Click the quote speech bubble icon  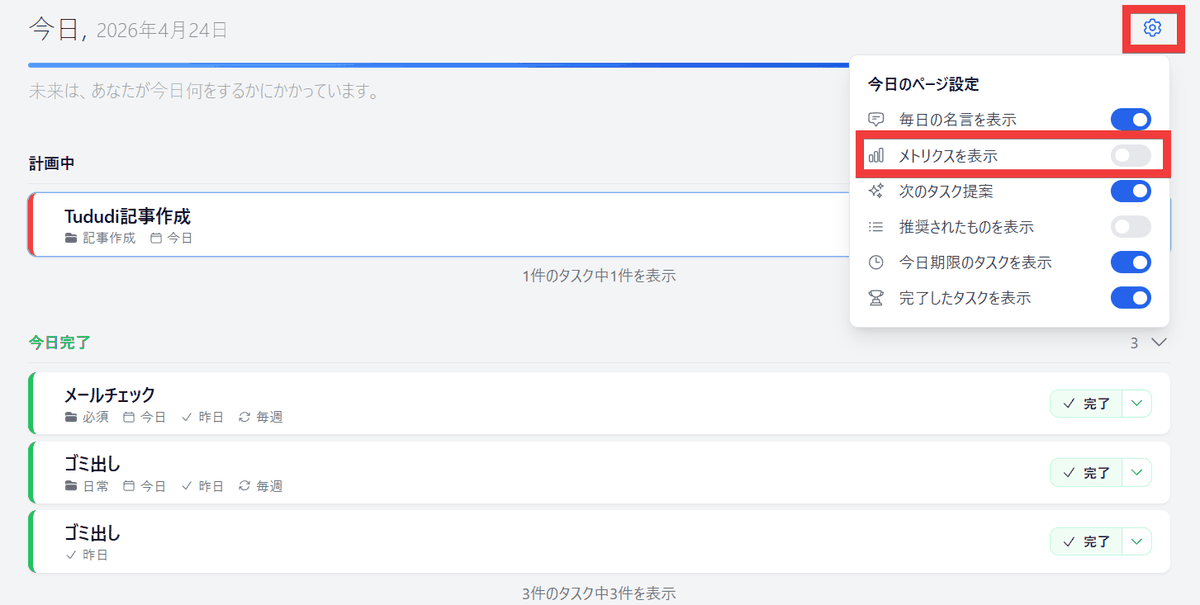[x=876, y=120]
